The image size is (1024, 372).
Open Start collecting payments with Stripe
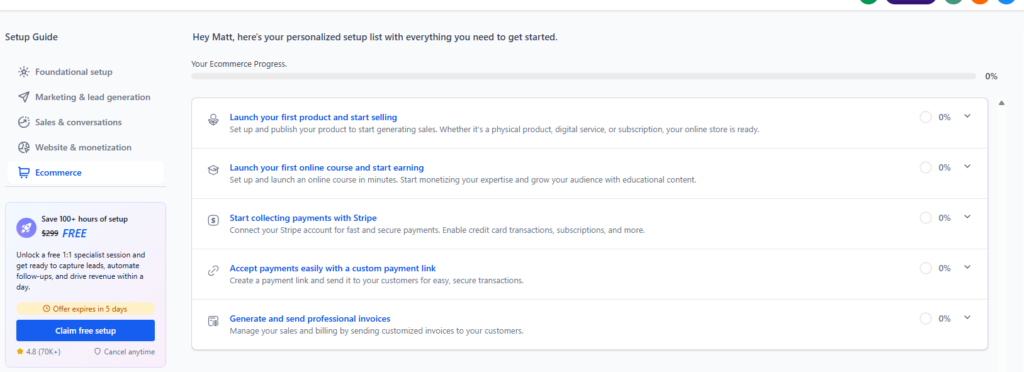[x=303, y=218]
